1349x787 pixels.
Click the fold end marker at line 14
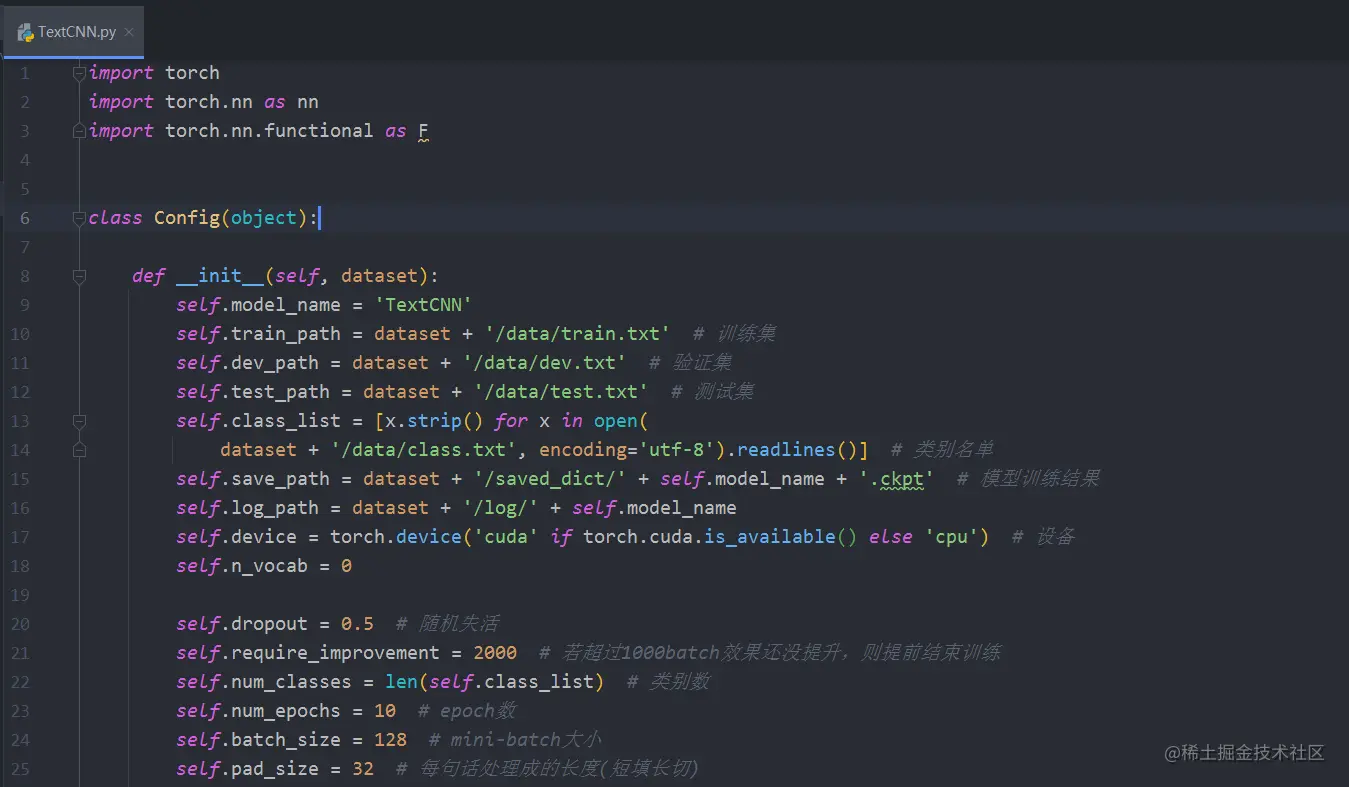click(x=79, y=450)
